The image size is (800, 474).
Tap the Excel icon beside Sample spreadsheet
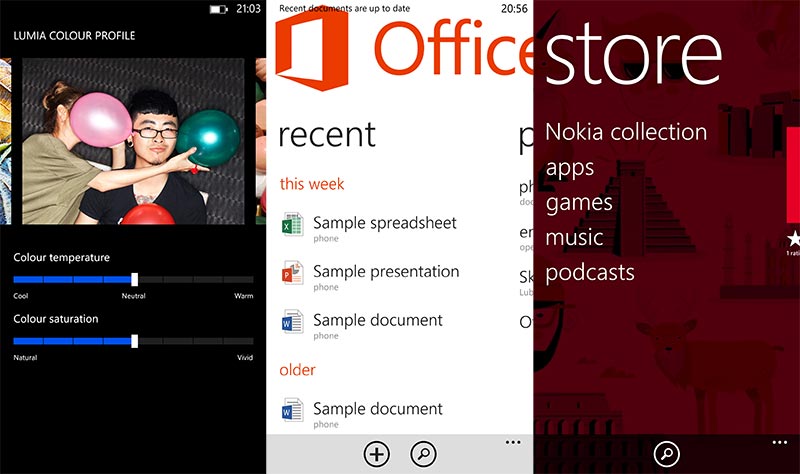point(292,224)
